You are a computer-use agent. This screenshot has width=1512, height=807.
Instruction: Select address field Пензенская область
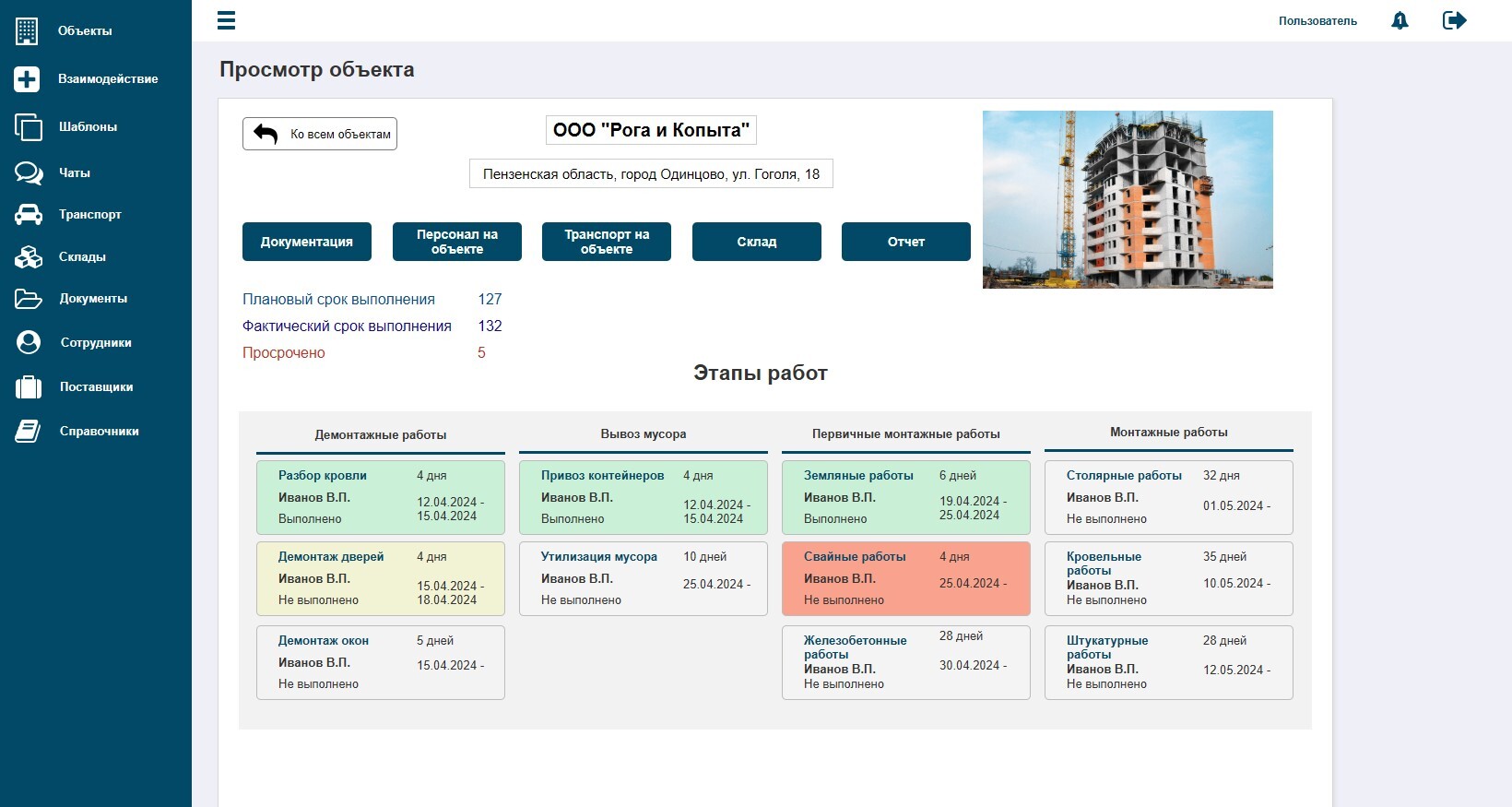click(651, 174)
